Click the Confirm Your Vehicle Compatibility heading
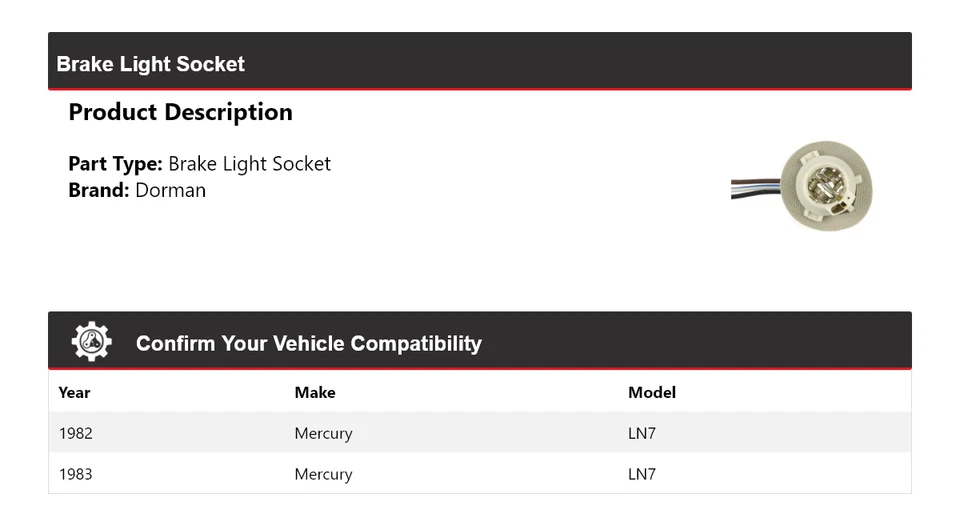This screenshot has width=960, height=526. [308, 343]
